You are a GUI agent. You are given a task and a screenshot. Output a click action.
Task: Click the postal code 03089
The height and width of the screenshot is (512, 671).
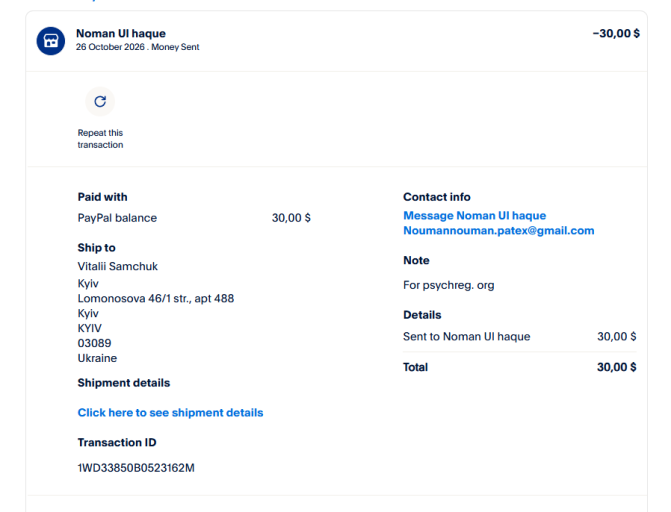point(94,343)
